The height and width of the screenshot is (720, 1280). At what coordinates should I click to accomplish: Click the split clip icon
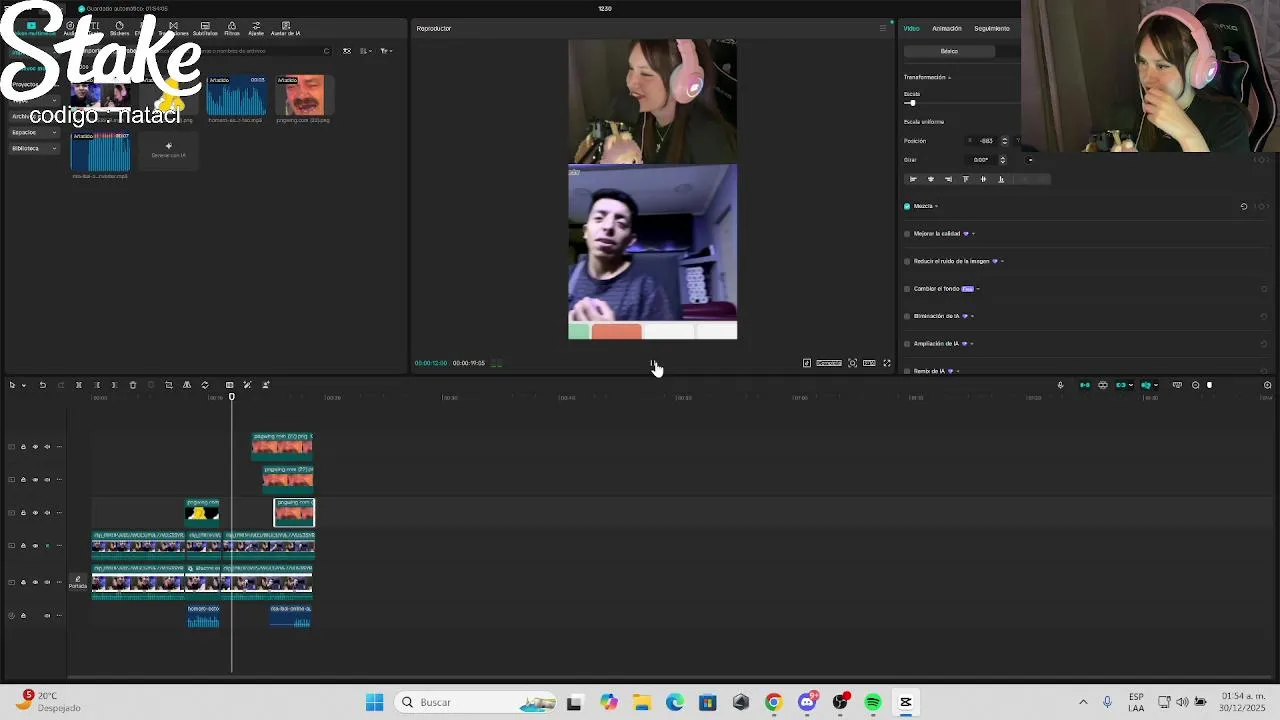pos(79,385)
